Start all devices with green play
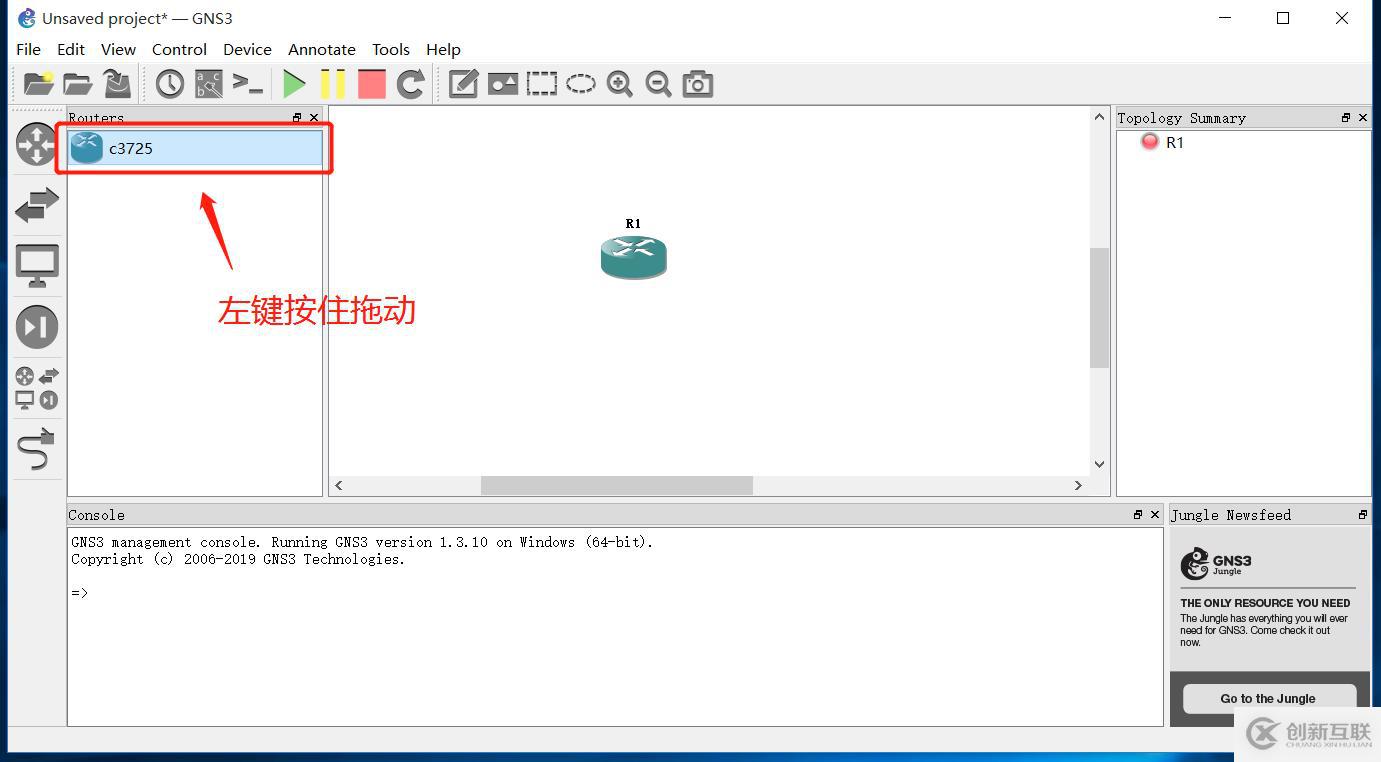Viewport: 1381px width, 762px height. 294,84
